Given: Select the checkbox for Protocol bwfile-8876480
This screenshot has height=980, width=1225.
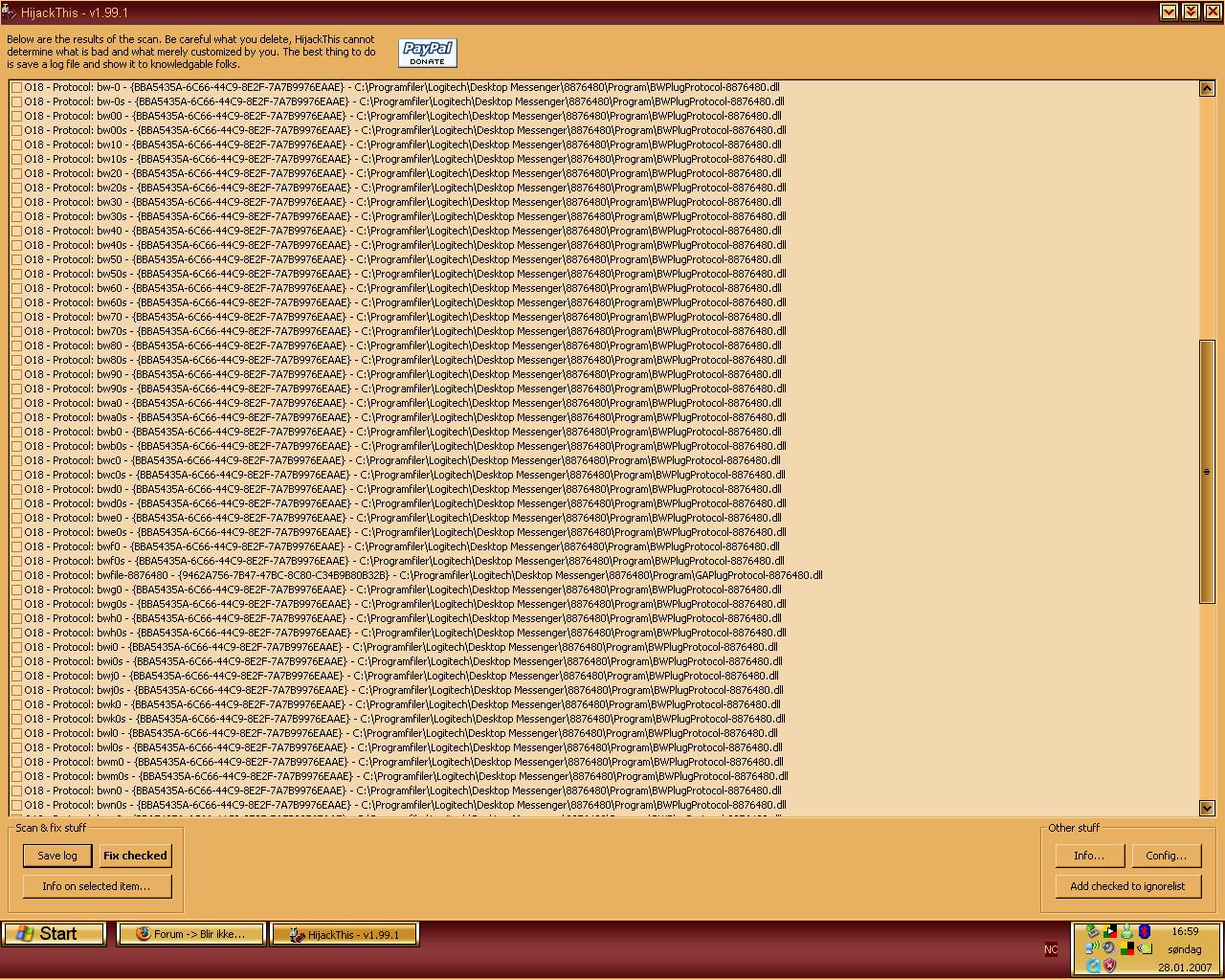Looking at the screenshot, I should [17, 575].
